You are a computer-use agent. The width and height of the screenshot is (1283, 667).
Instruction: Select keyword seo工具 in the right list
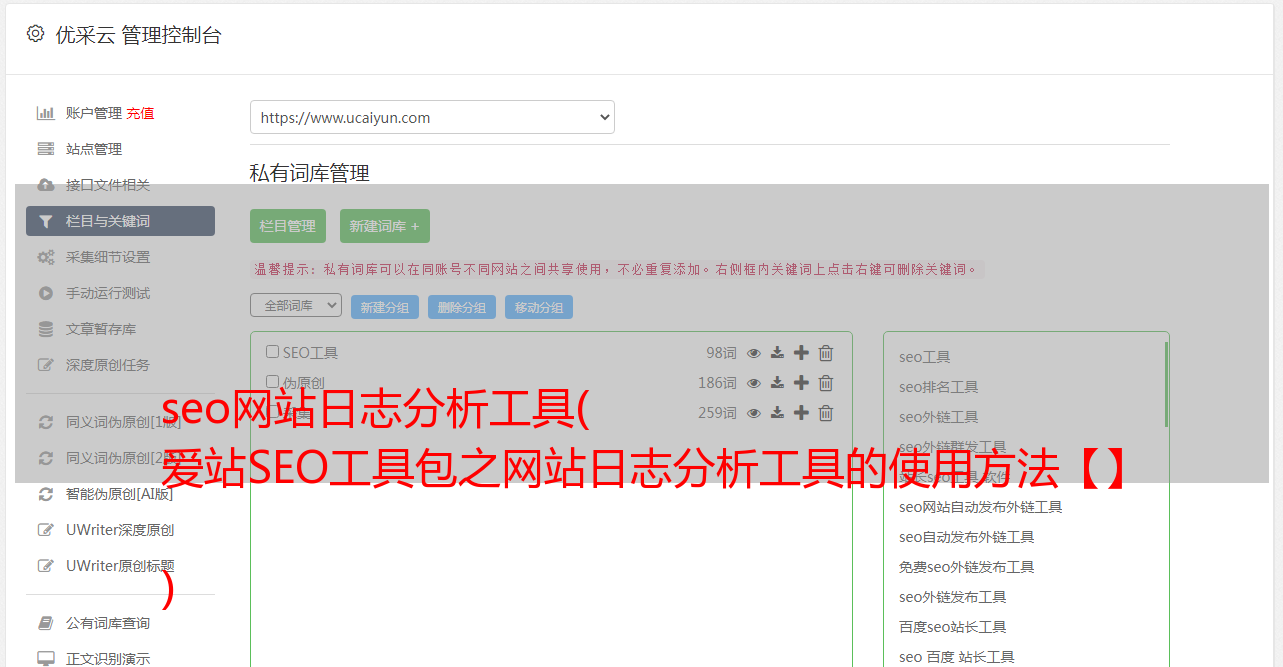point(924,357)
